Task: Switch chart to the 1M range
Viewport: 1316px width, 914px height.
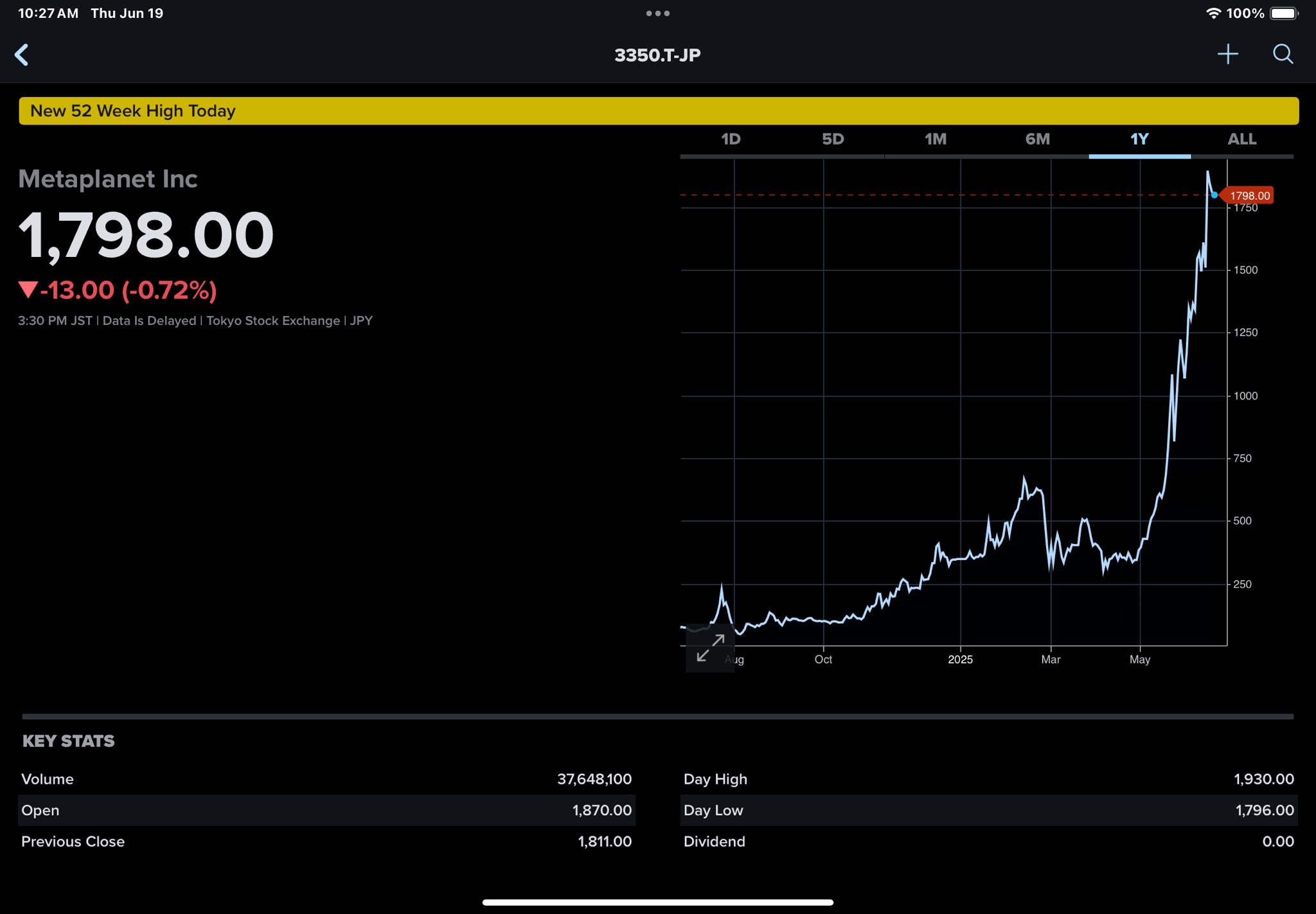Action: click(936, 139)
